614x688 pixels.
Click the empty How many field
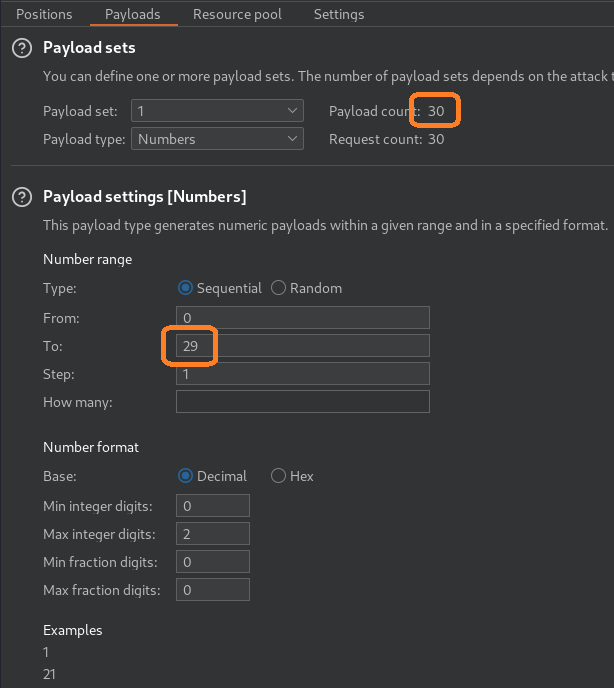click(302, 402)
